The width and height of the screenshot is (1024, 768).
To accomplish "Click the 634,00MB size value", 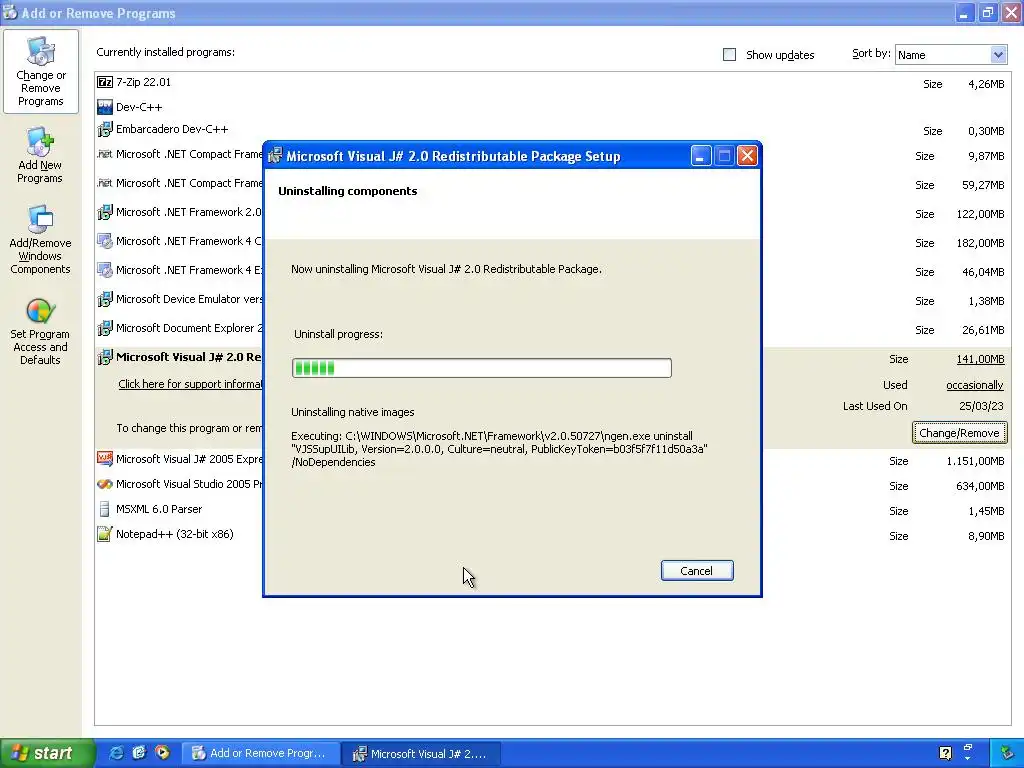I will 980,486.
